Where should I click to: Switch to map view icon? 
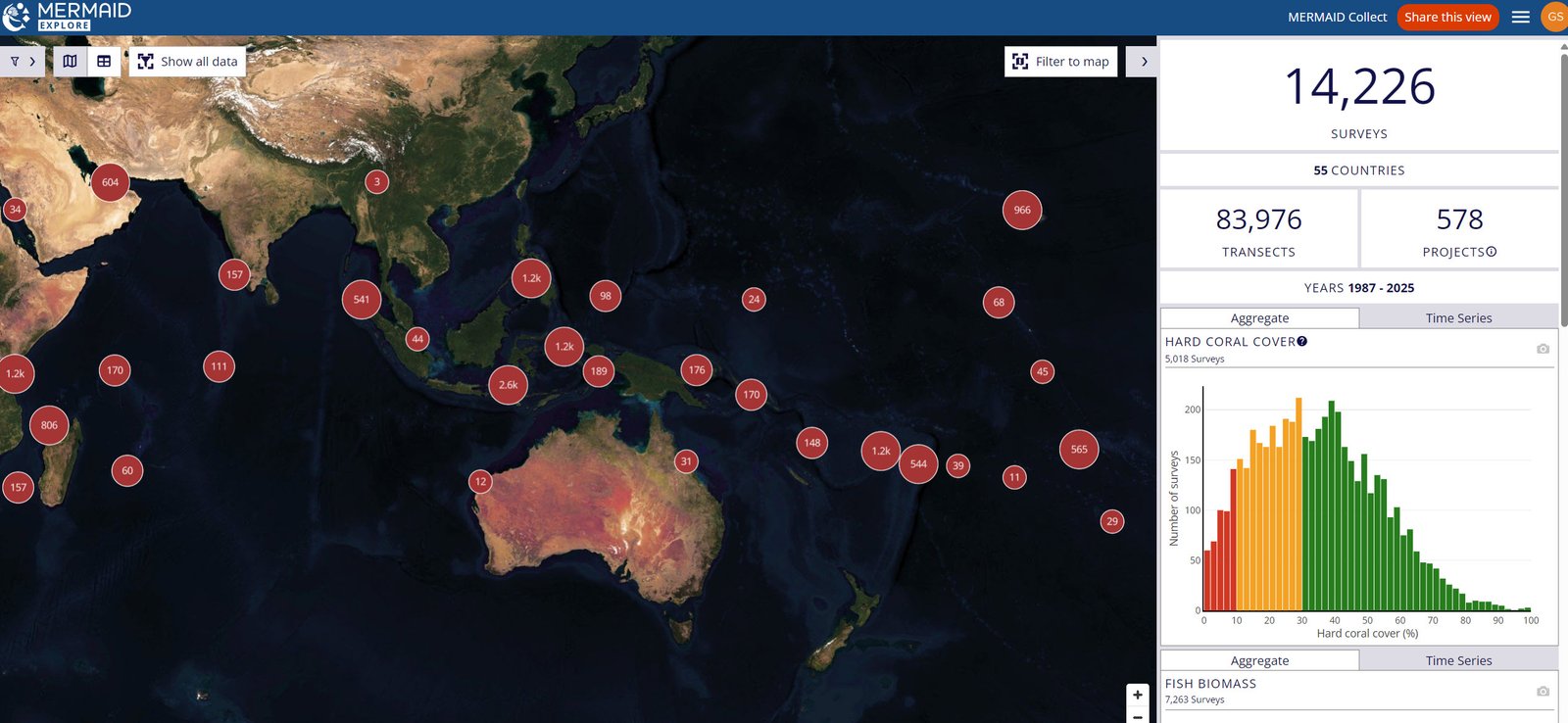tap(70, 61)
